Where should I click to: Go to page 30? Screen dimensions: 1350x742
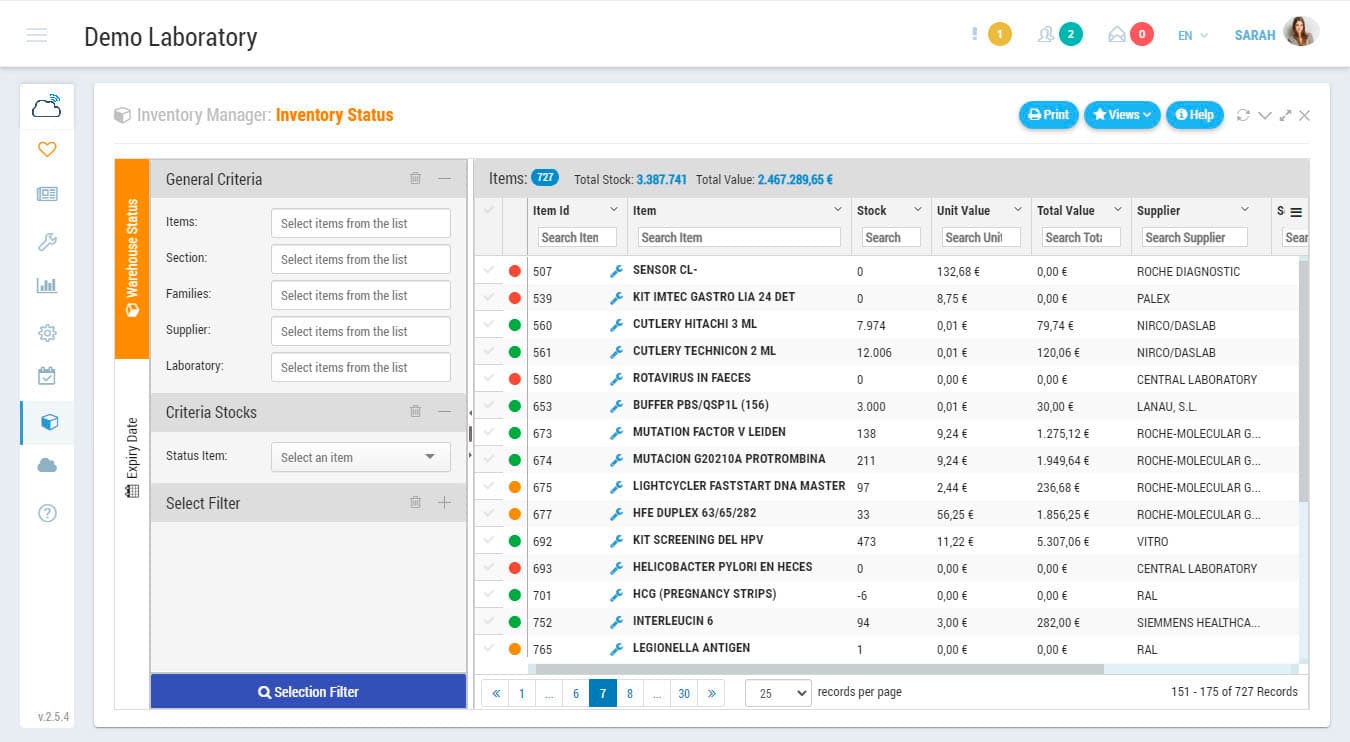[x=684, y=693]
